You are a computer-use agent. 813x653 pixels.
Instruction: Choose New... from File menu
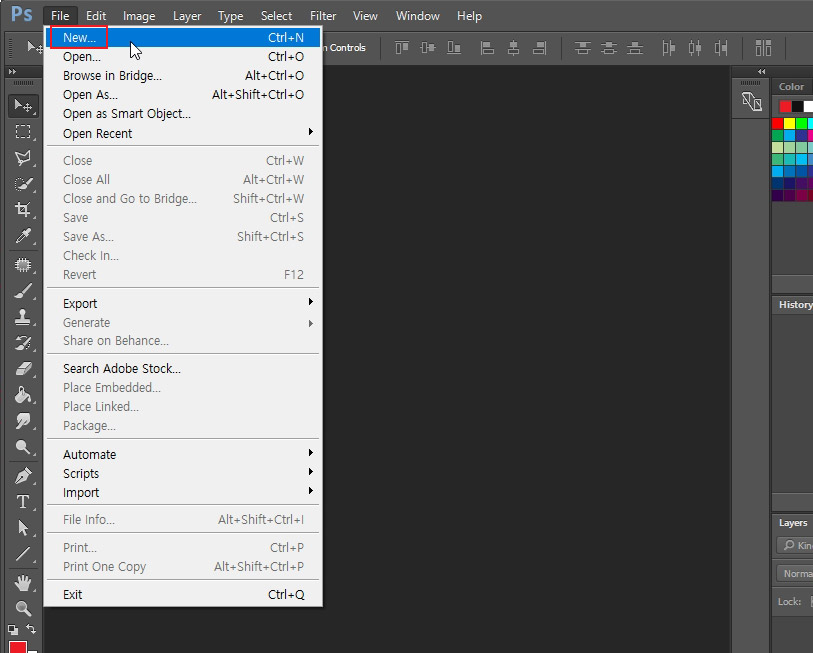click(x=183, y=37)
